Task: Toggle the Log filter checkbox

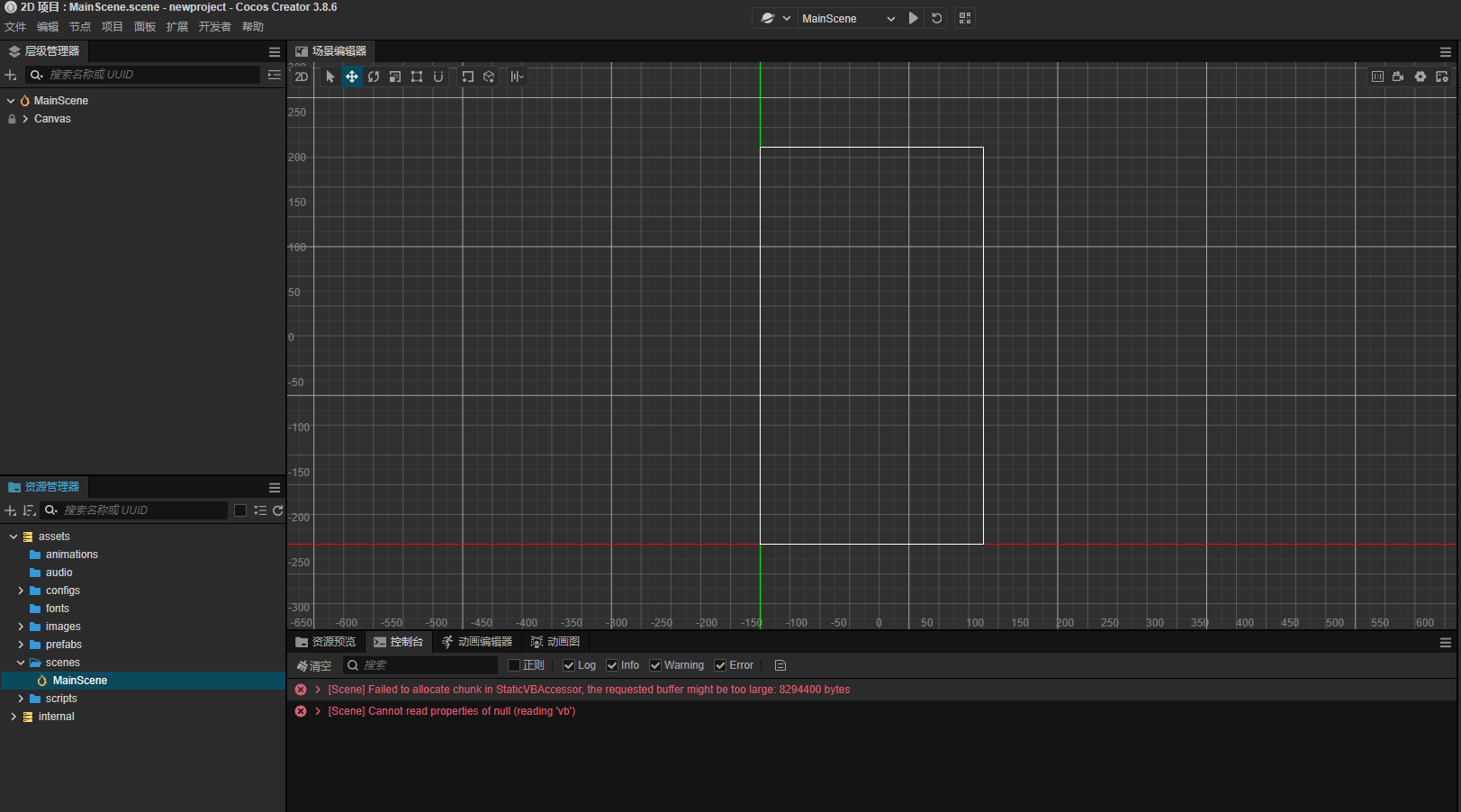Action: click(569, 665)
